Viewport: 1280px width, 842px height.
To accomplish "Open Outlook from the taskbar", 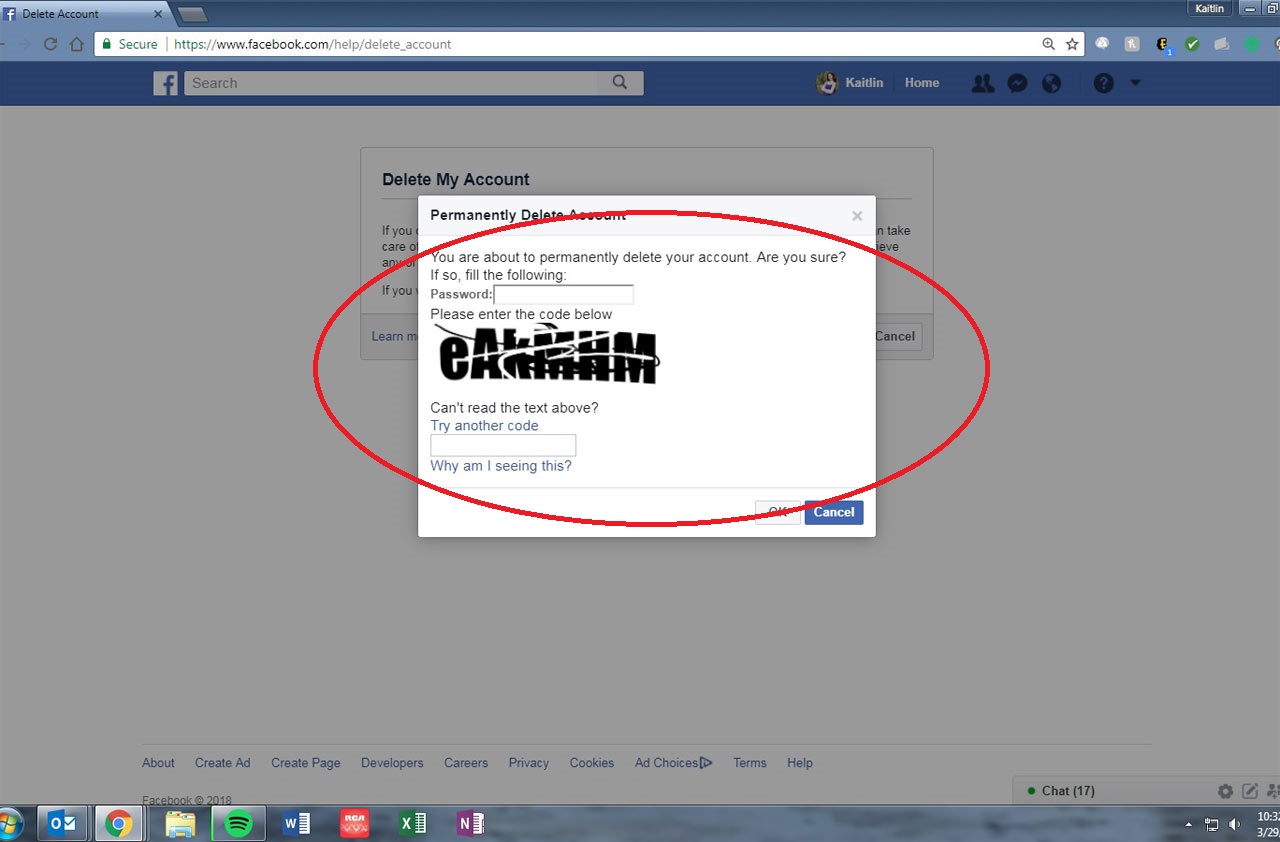I will pos(63,824).
